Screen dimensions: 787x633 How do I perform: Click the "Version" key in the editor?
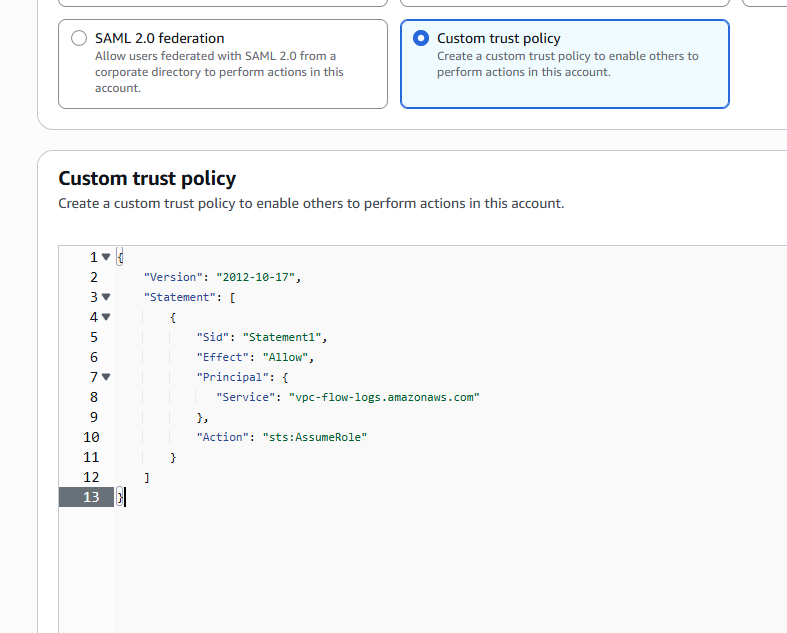click(173, 277)
